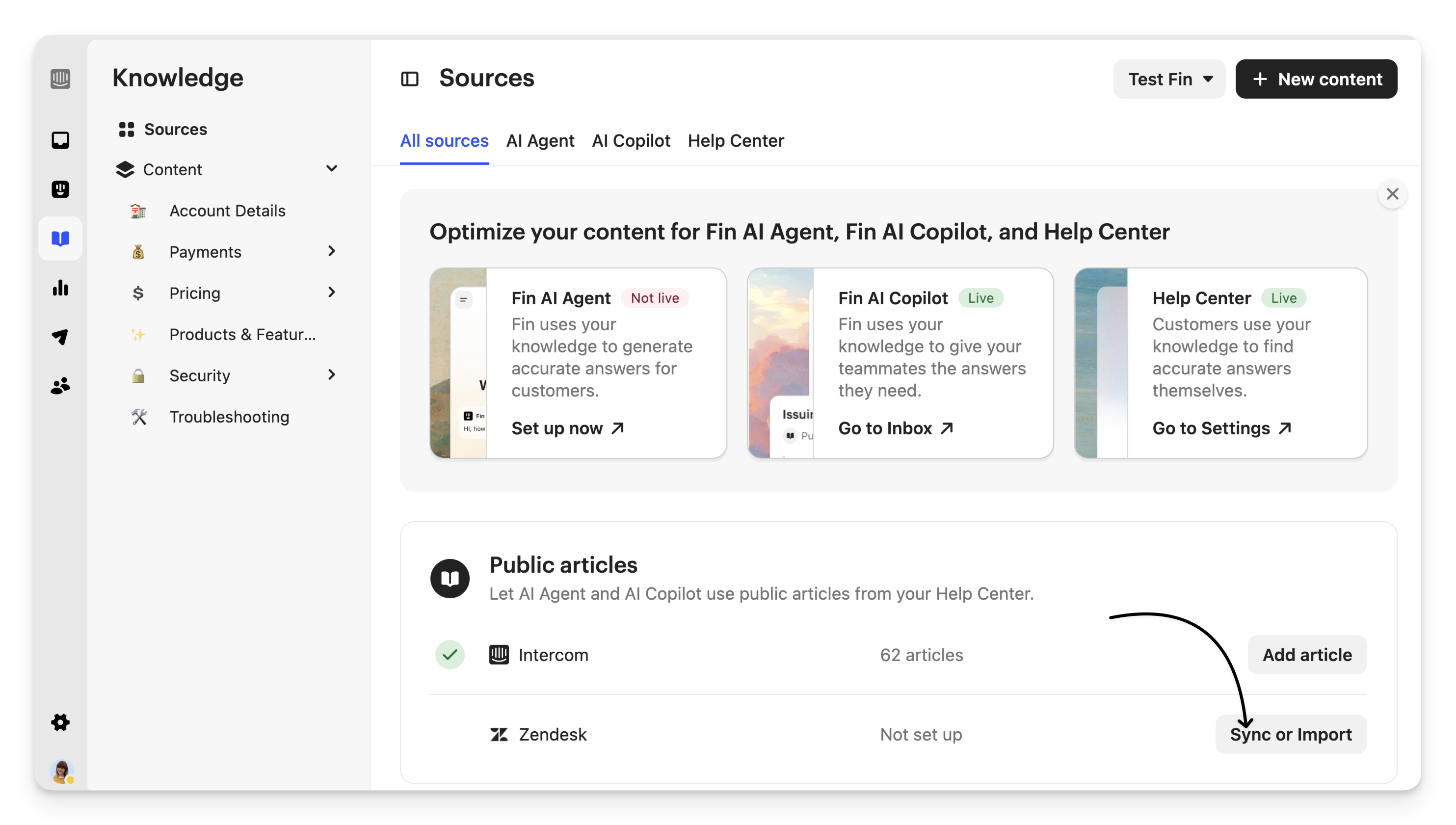Click the New content button
The width and height of the screenshot is (1456, 825).
[1316, 80]
